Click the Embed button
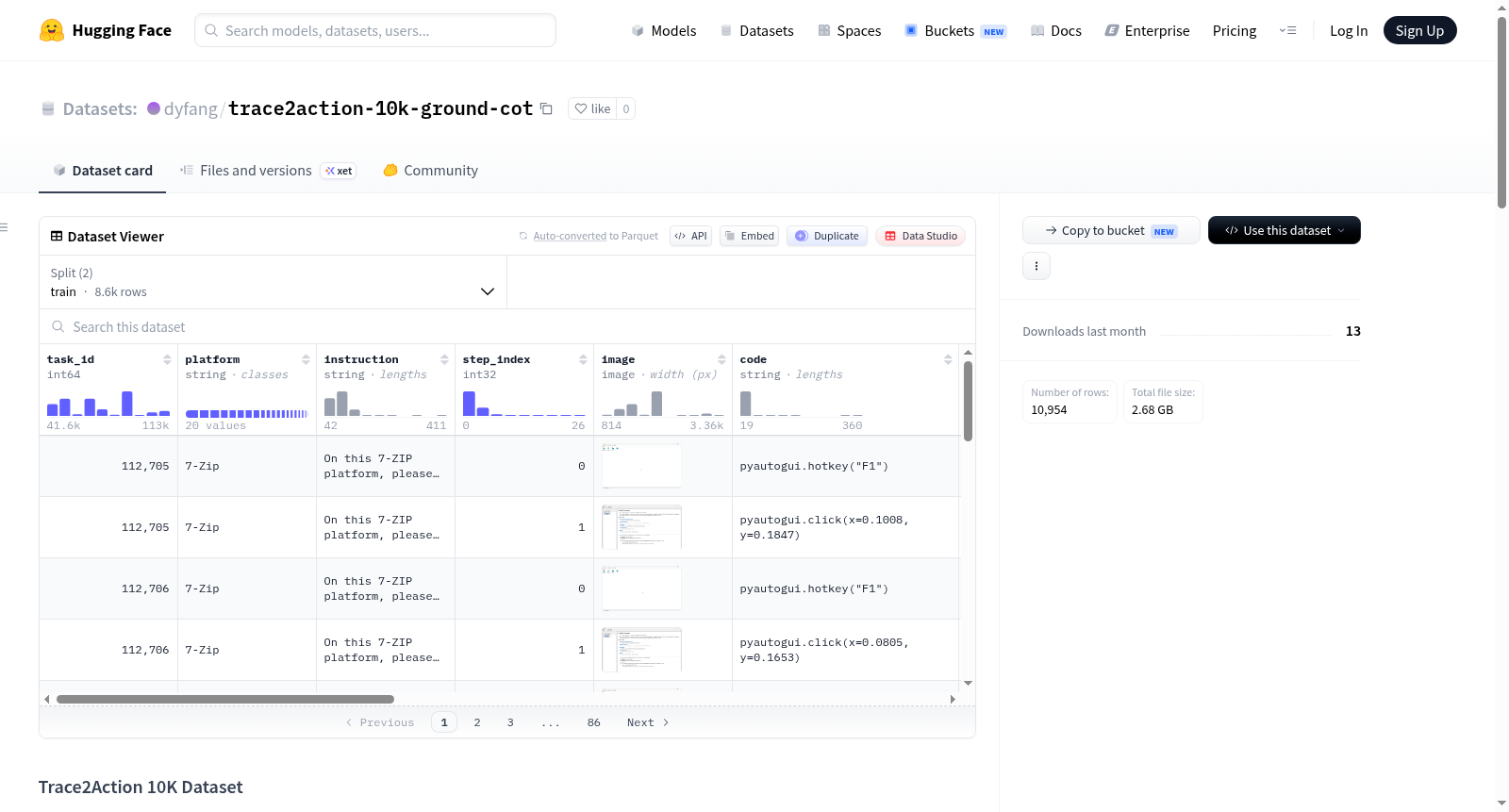 (749, 236)
